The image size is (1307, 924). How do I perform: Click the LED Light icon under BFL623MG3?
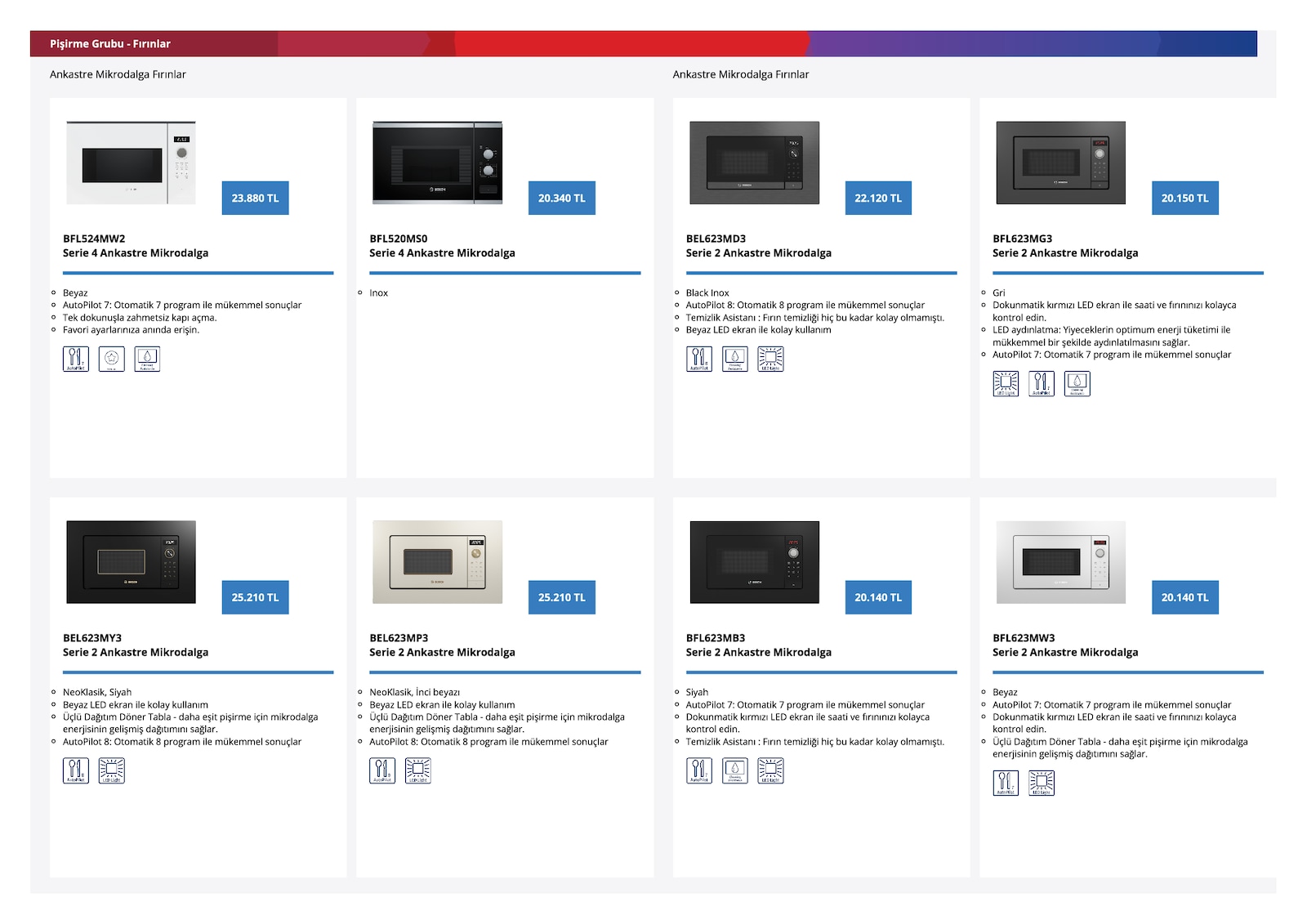(1006, 383)
